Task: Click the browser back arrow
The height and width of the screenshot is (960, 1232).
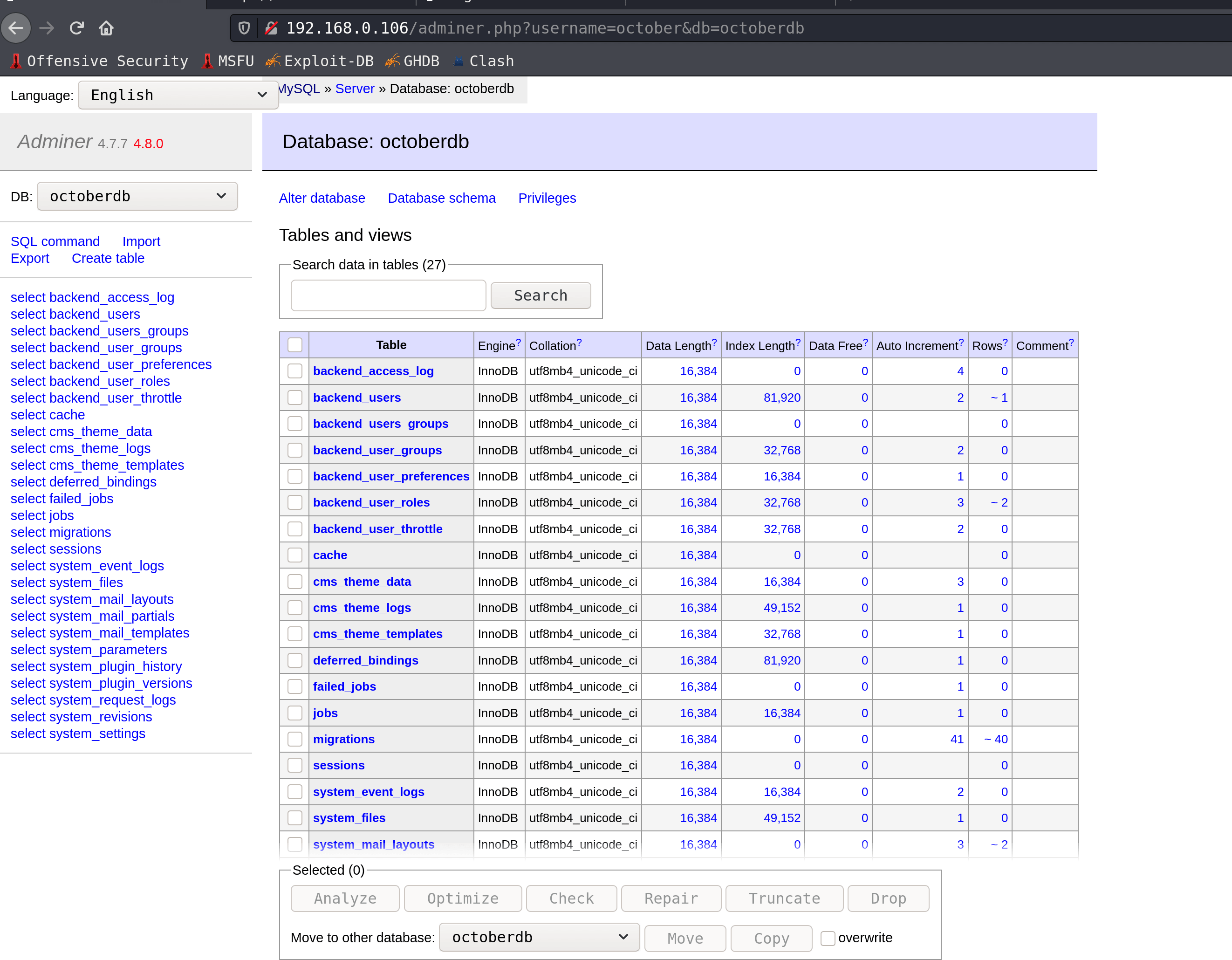Action: (16, 27)
